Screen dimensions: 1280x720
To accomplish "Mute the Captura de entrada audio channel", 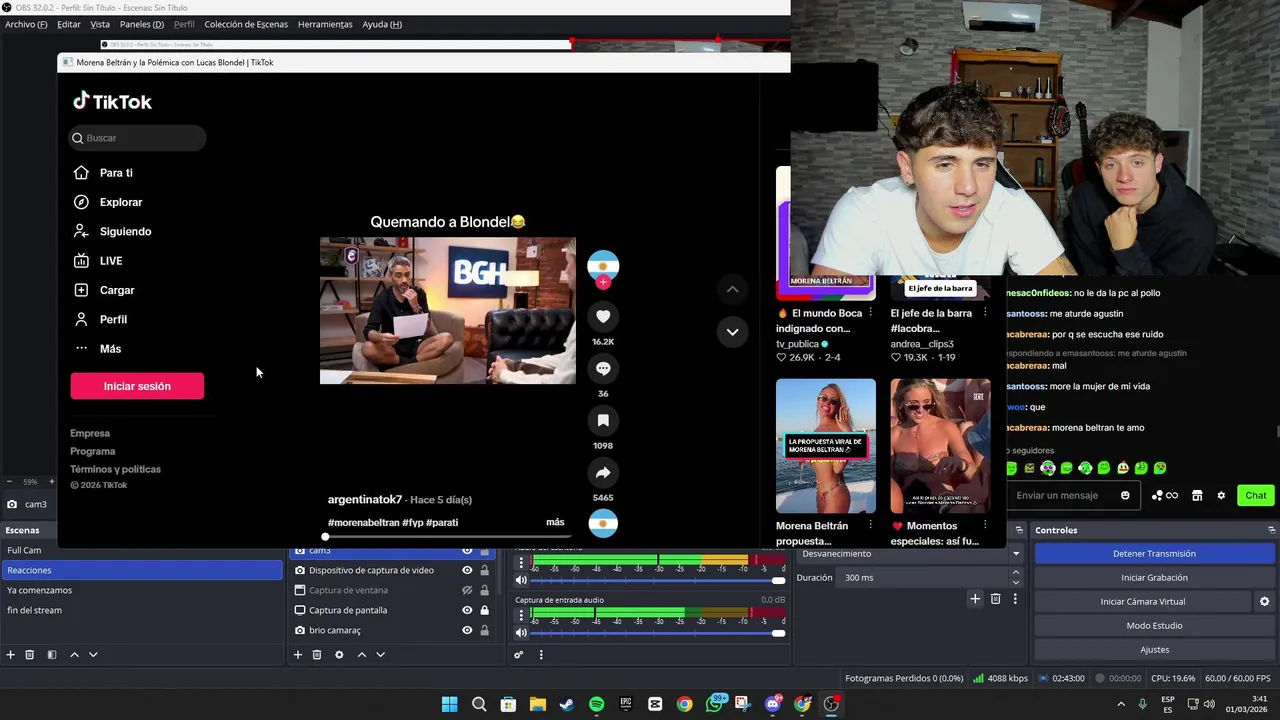I will tap(521, 633).
